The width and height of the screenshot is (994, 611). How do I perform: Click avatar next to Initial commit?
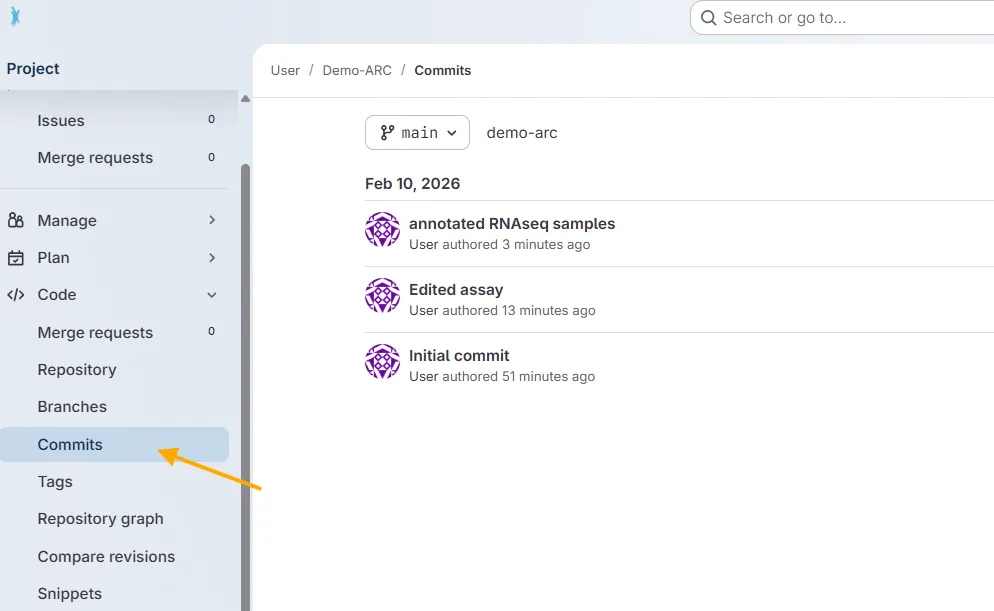(382, 362)
